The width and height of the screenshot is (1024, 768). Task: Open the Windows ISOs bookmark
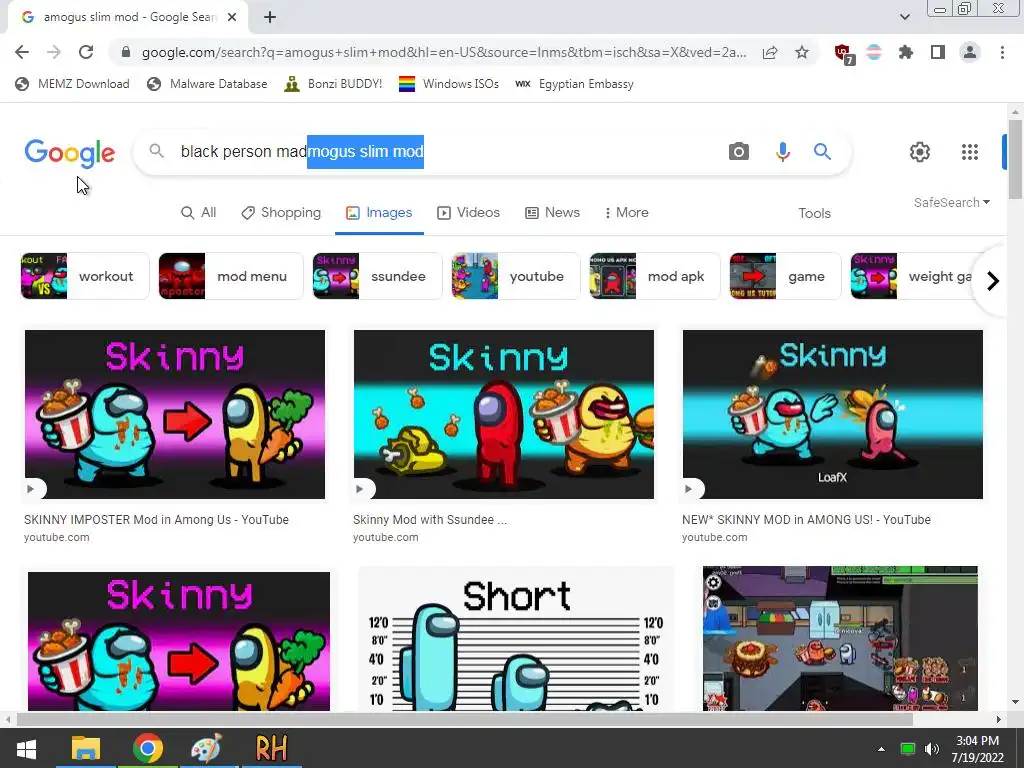449,84
